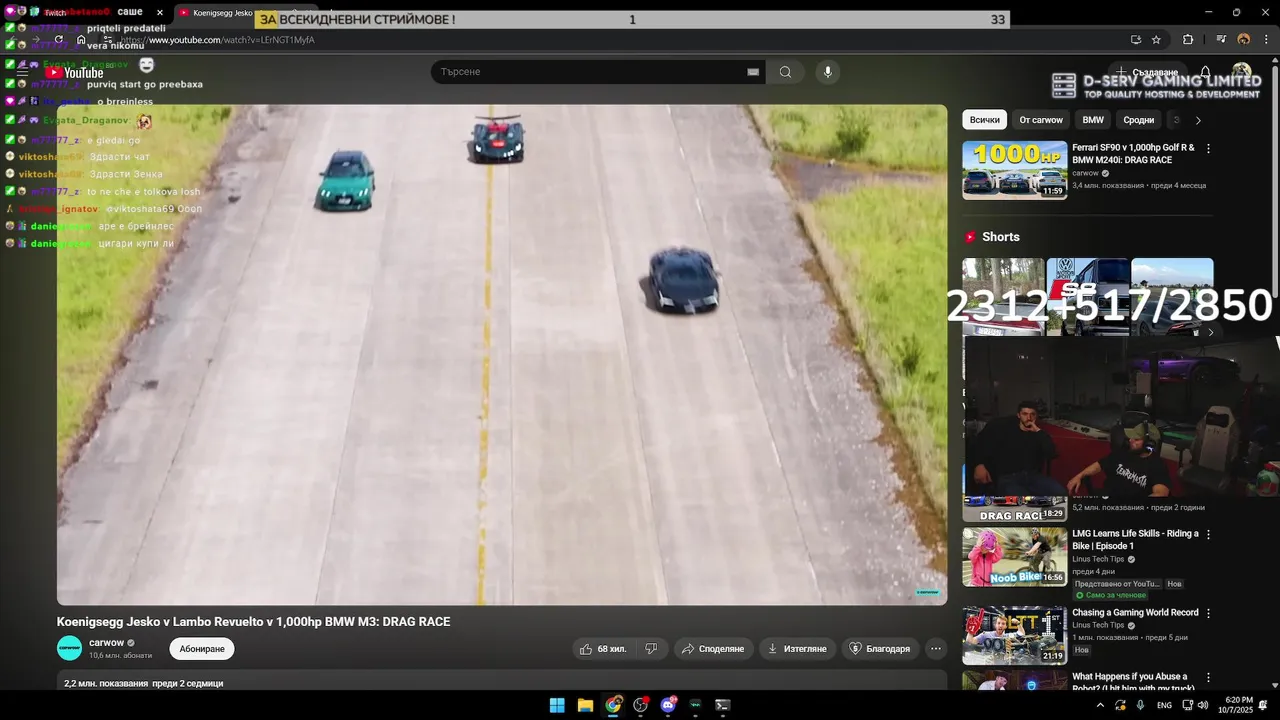Open more actions three-dot button under video
Image resolution: width=1280 pixels, height=720 pixels.
click(936, 649)
